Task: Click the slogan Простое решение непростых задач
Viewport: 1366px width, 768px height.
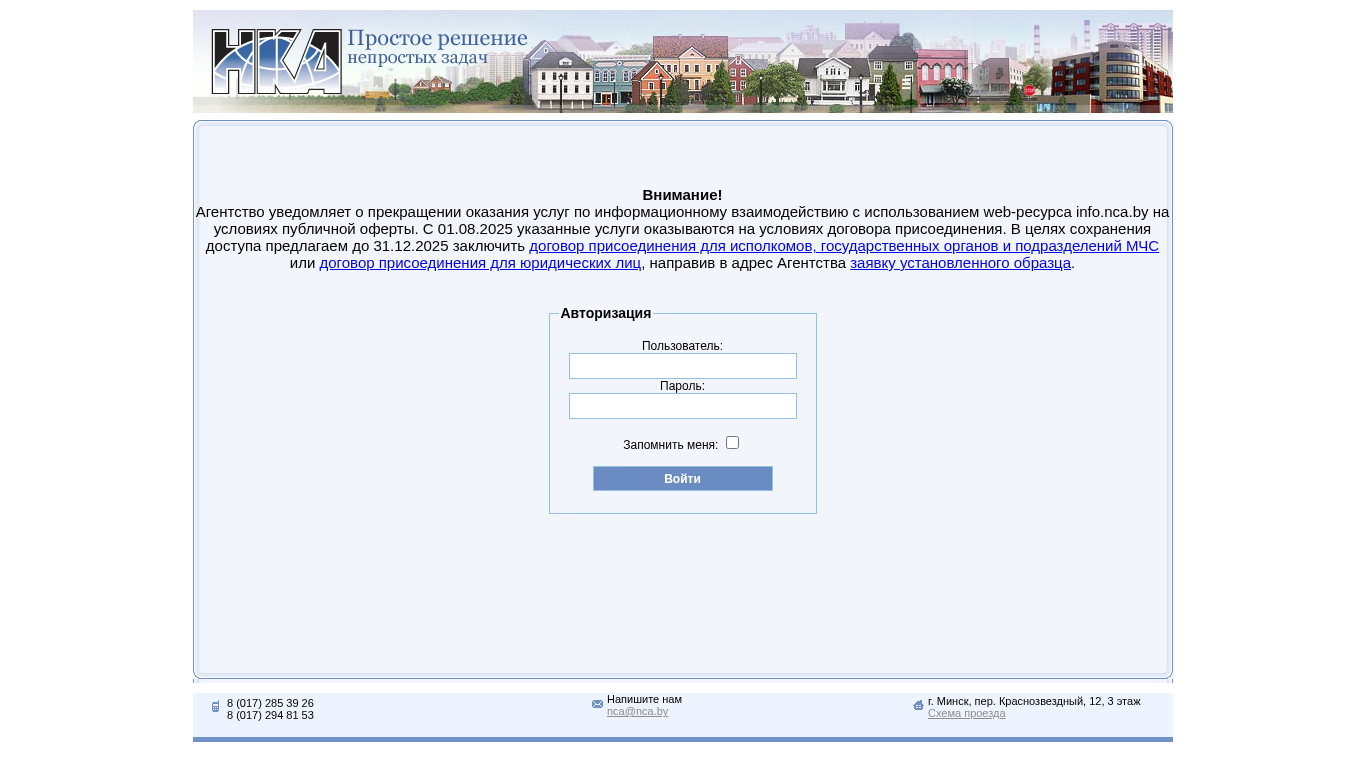Action: tap(437, 48)
